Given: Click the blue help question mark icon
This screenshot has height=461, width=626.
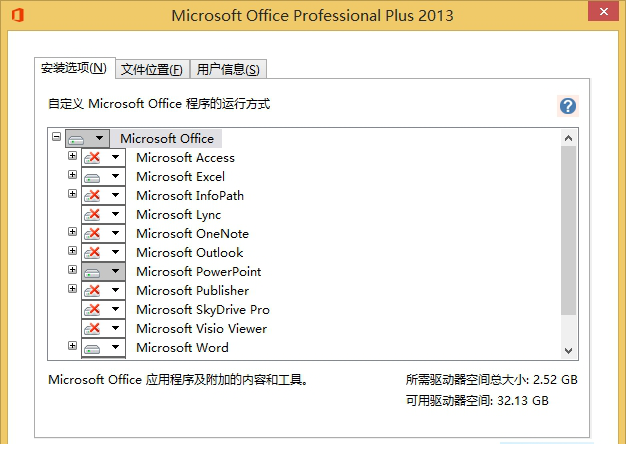Looking at the screenshot, I should pos(568,106).
